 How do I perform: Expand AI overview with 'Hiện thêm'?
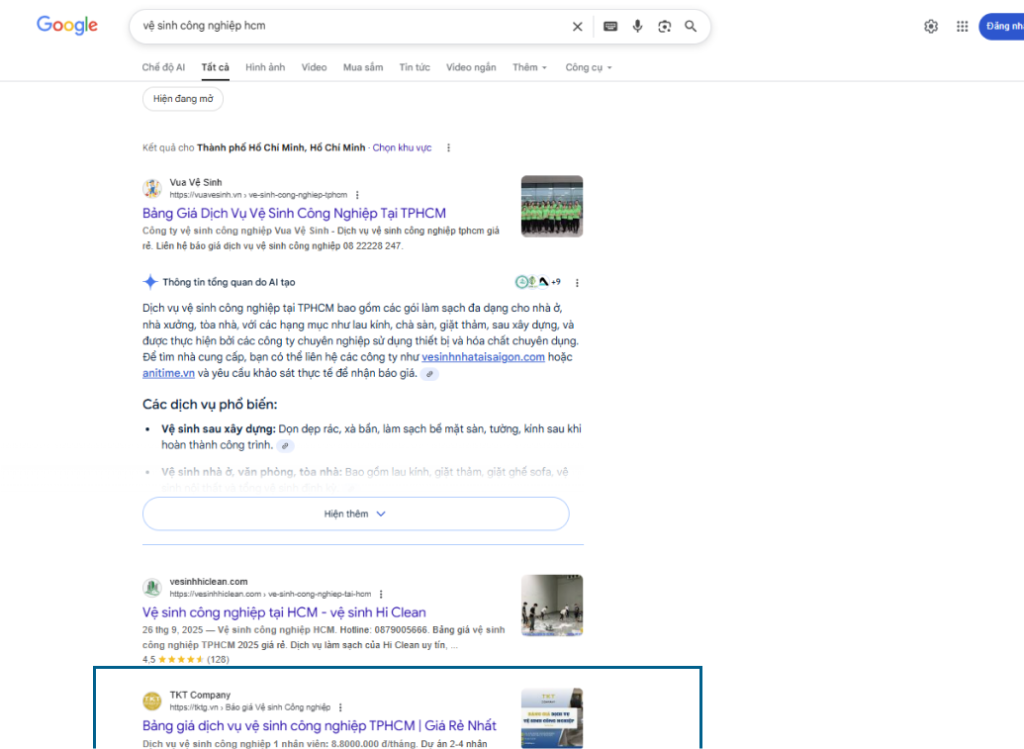coord(355,514)
